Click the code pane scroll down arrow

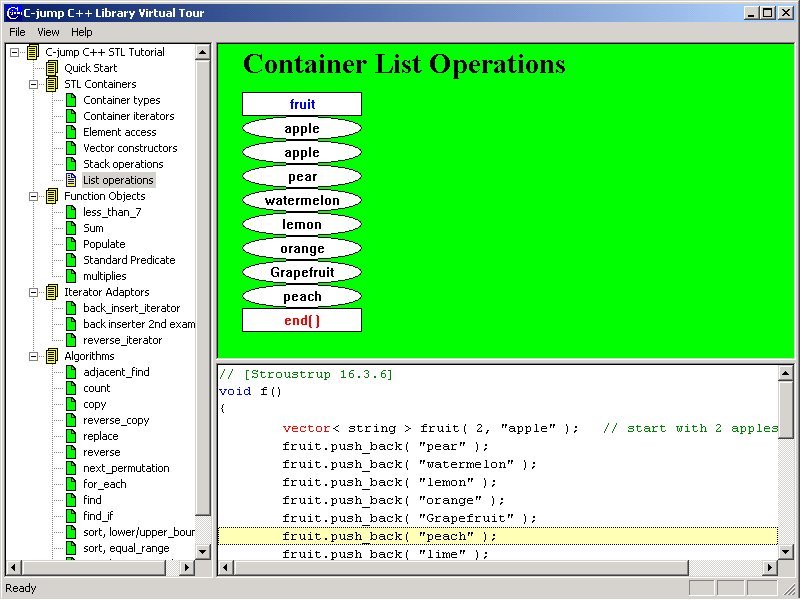tap(786, 551)
